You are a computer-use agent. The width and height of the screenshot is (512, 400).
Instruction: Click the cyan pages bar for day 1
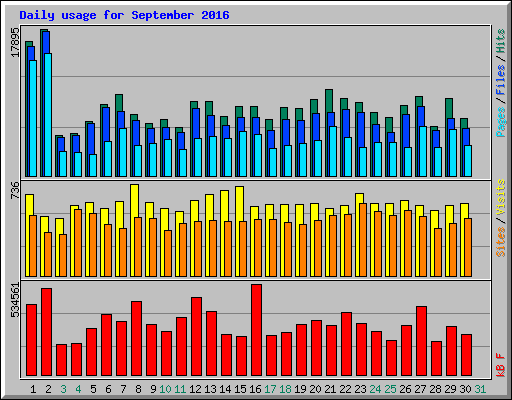tap(33, 118)
